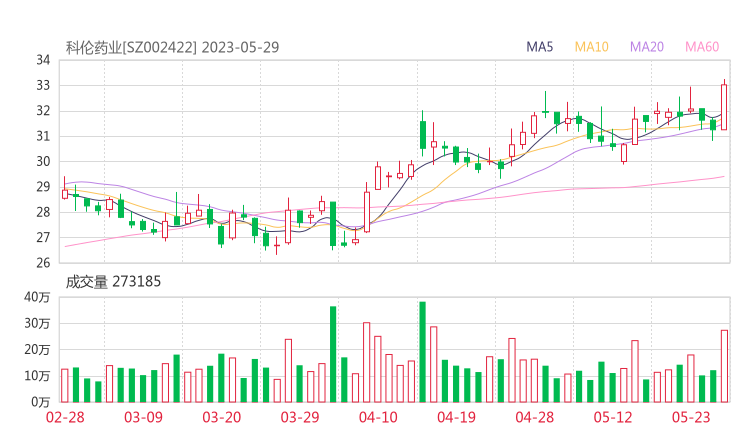This screenshot has width=740, height=440.
Task: Click the 03-09 date axis label
Action: point(143,417)
